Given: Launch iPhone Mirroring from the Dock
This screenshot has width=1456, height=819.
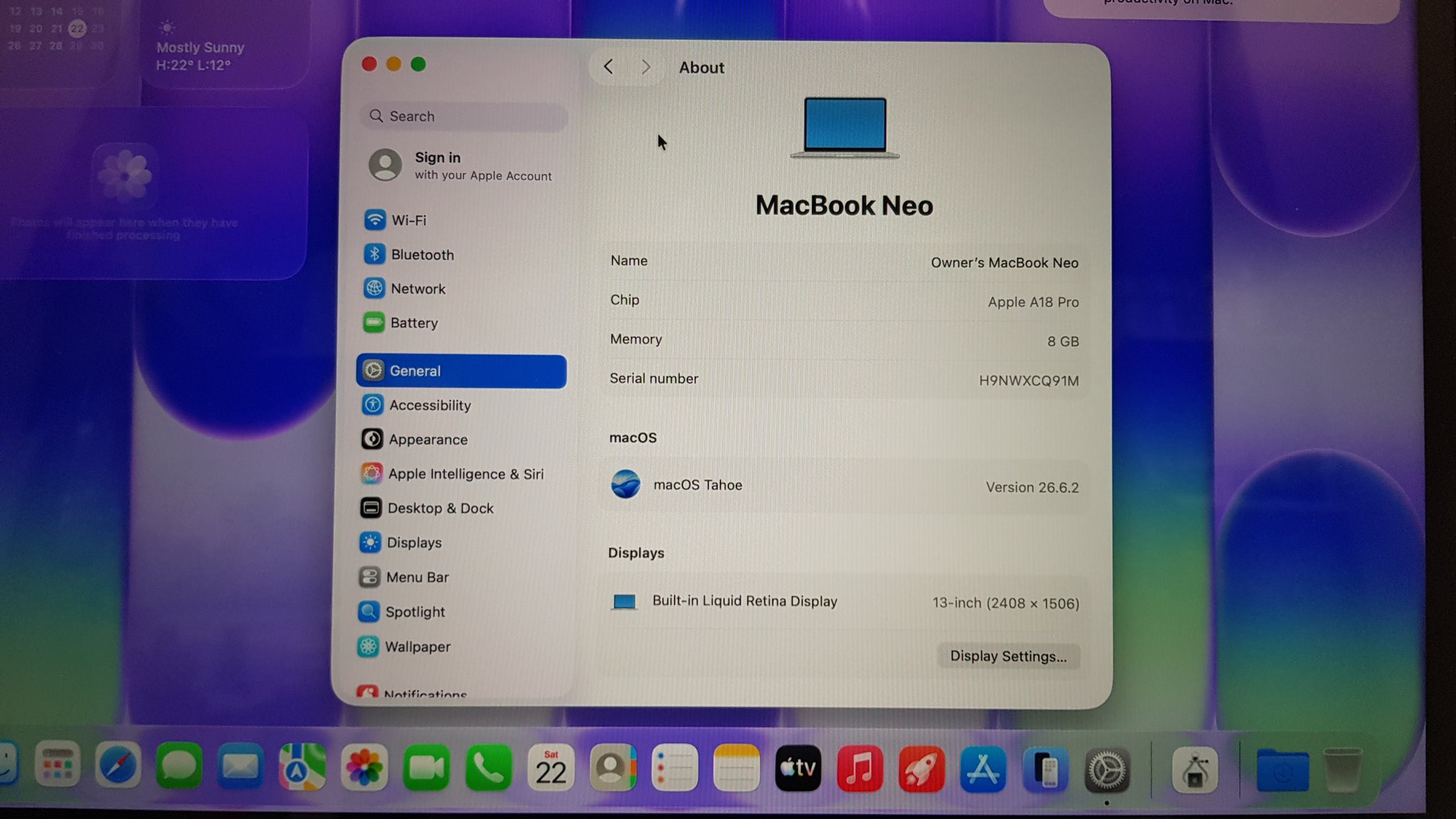Looking at the screenshot, I should click(1045, 769).
